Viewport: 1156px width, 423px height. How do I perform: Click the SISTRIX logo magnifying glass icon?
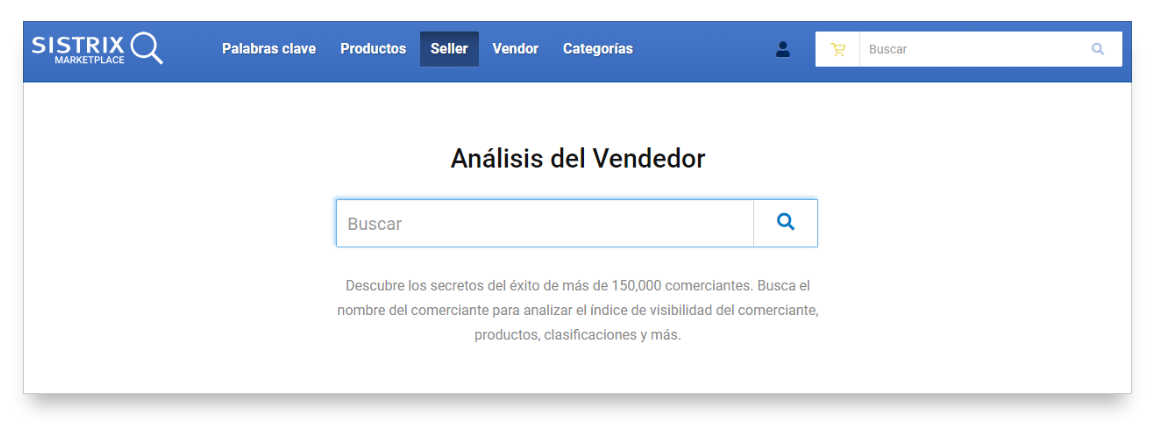146,47
